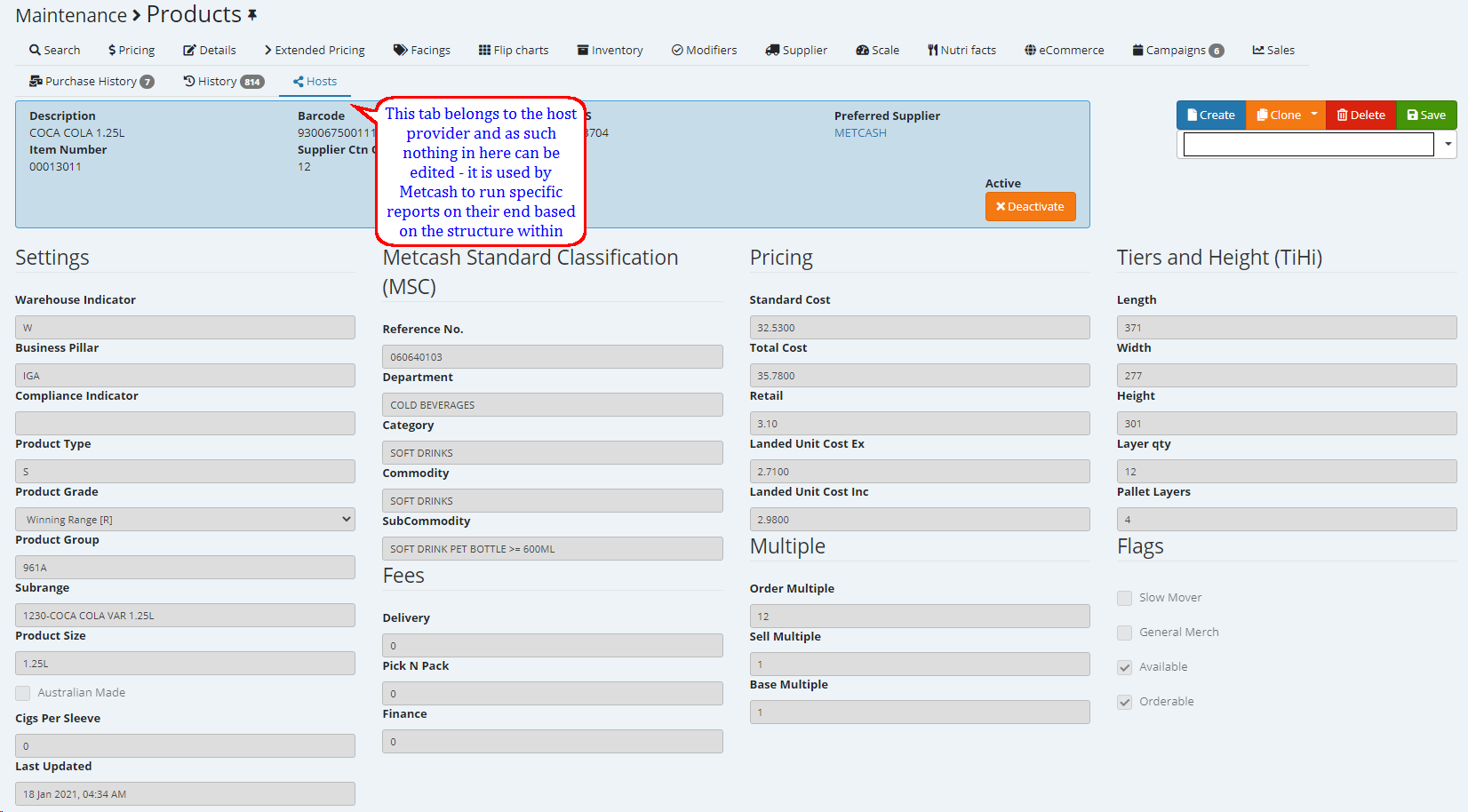Toggle the Australian Made checkbox
Viewport: 1468px width, 812px height.
(23, 693)
